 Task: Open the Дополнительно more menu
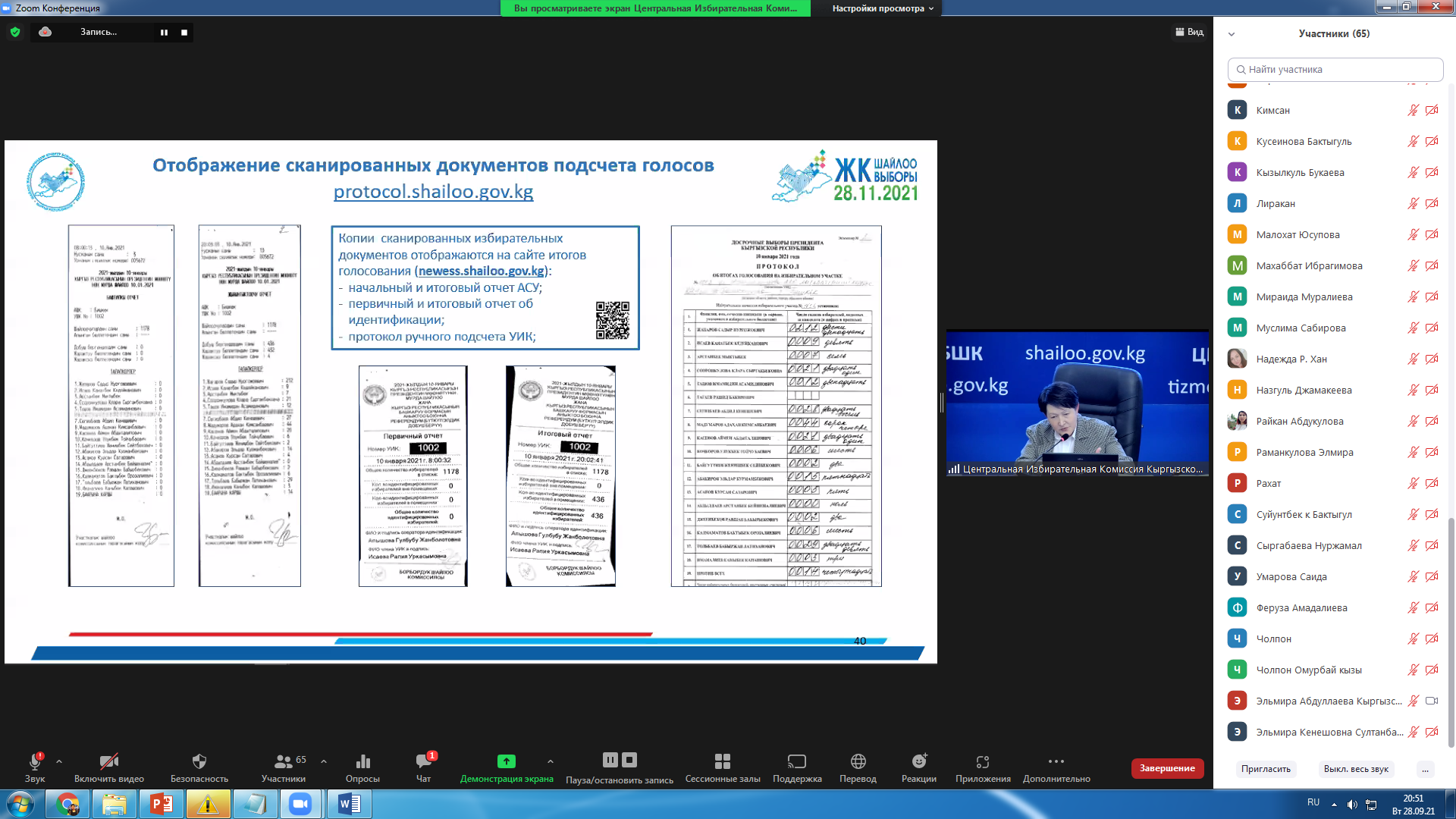point(1056,761)
